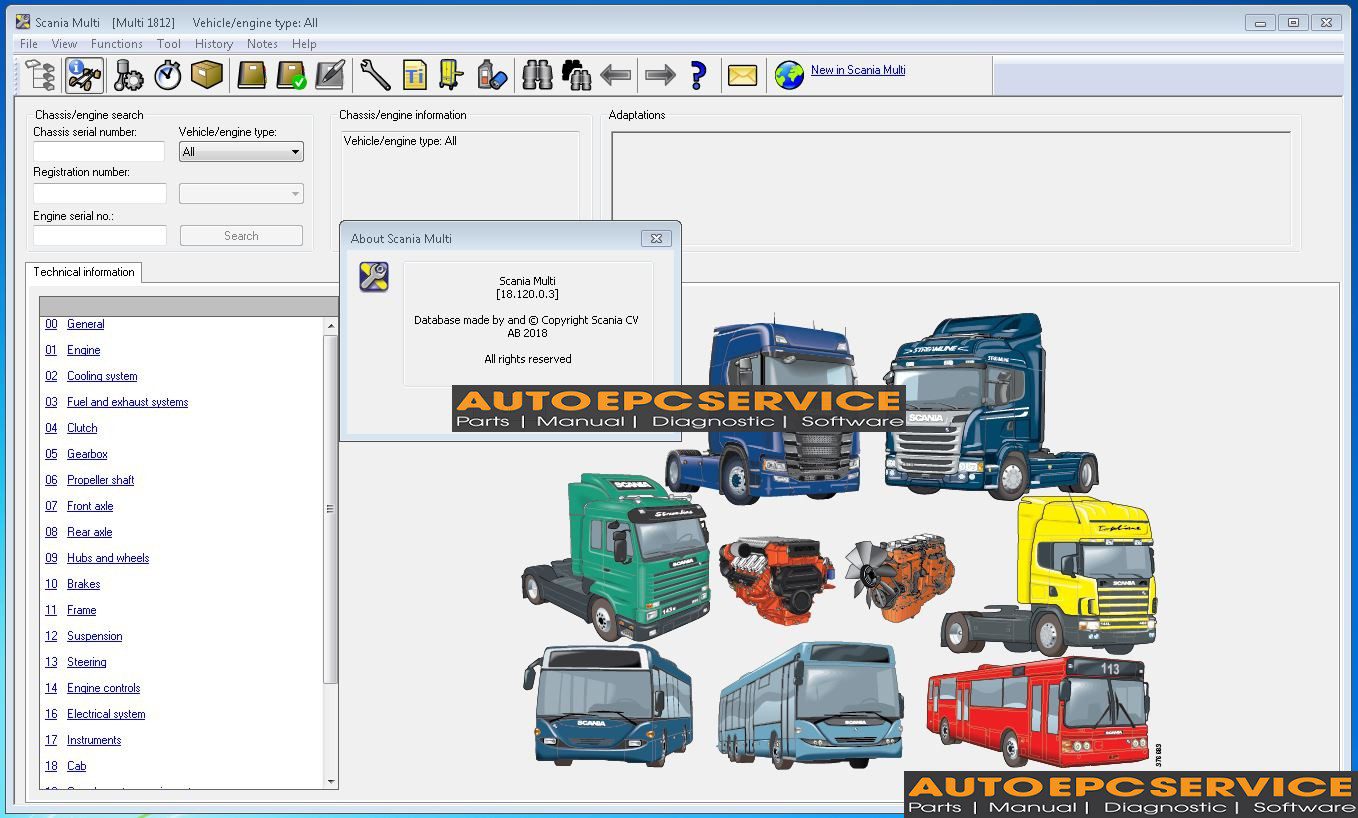Open the stopwatch standard times icon
The height and width of the screenshot is (818, 1358).
pos(167,75)
